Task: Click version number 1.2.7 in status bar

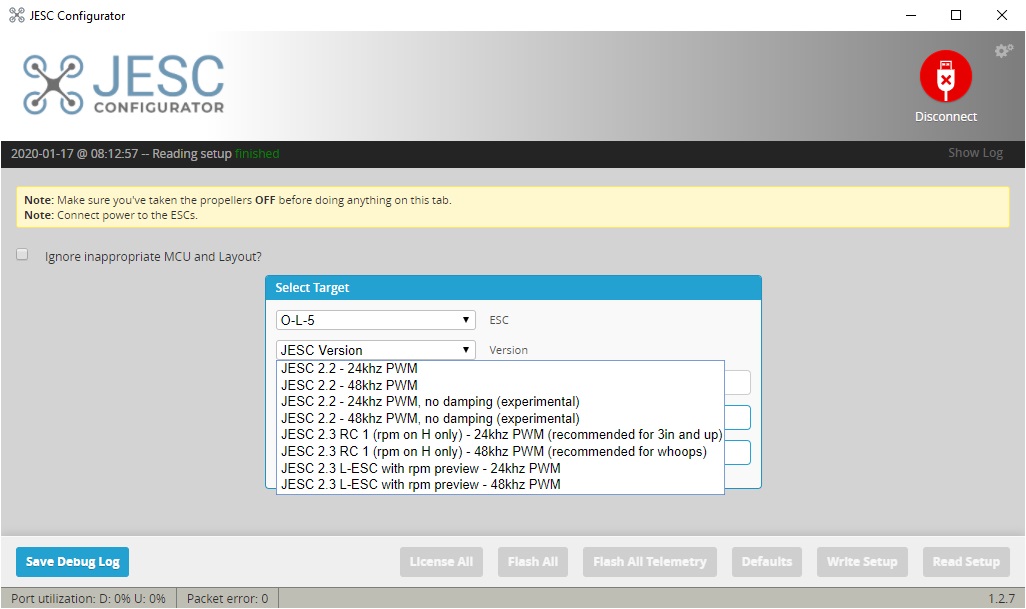Action: click(x=1001, y=599)
